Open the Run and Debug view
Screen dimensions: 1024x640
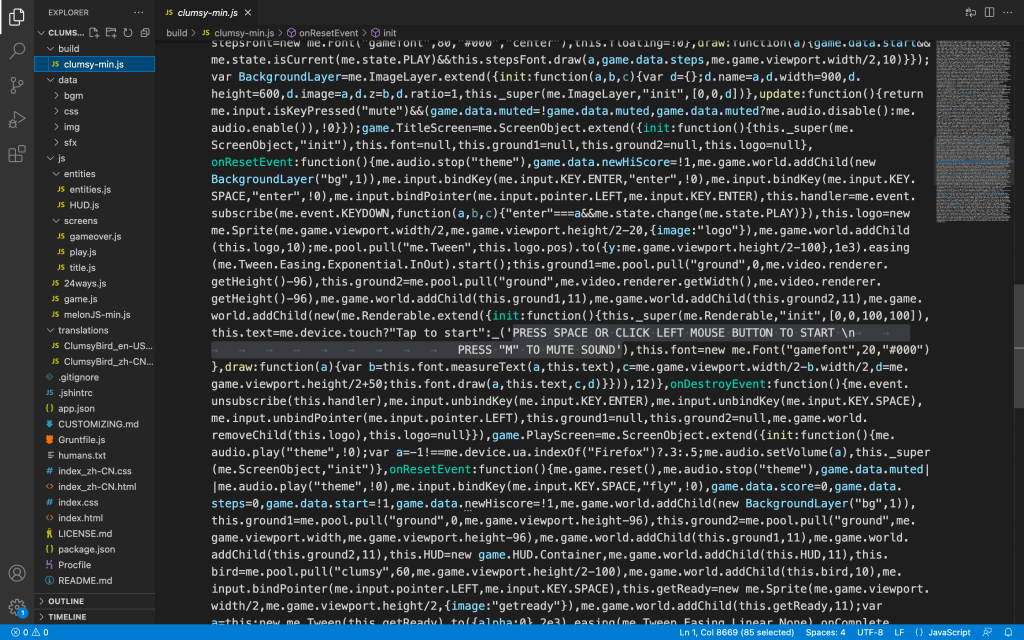[17, 120]
